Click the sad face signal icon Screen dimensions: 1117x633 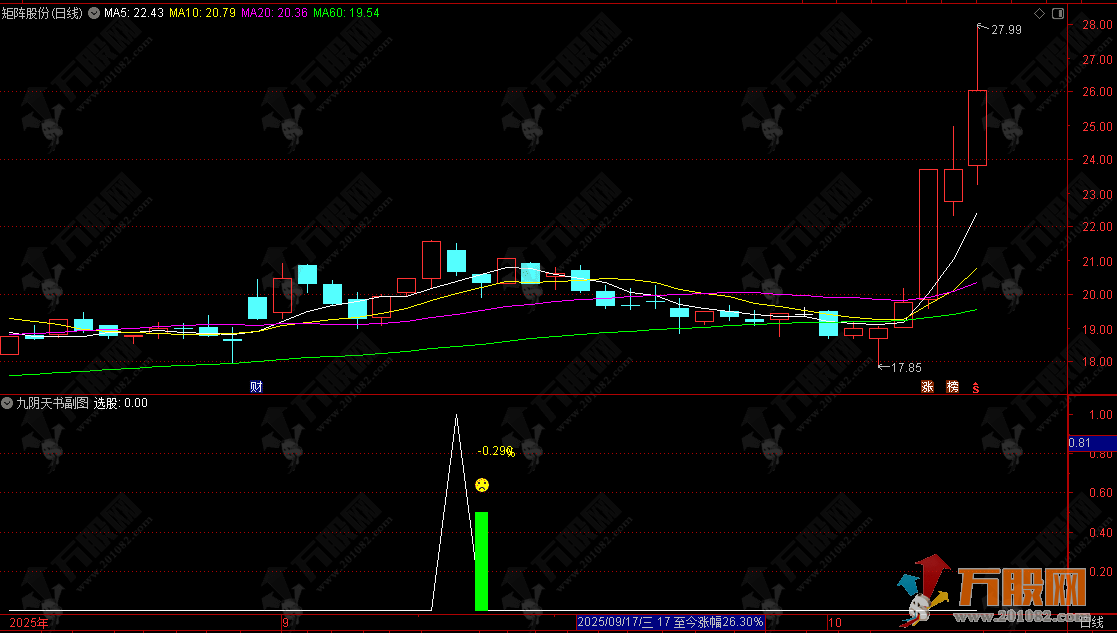tap(482, 486)
